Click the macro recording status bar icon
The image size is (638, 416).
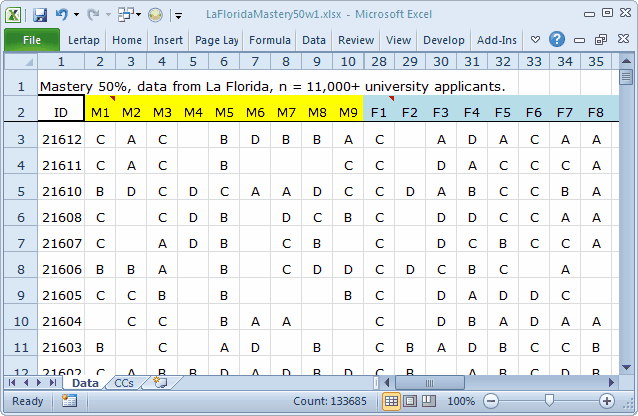70,401
